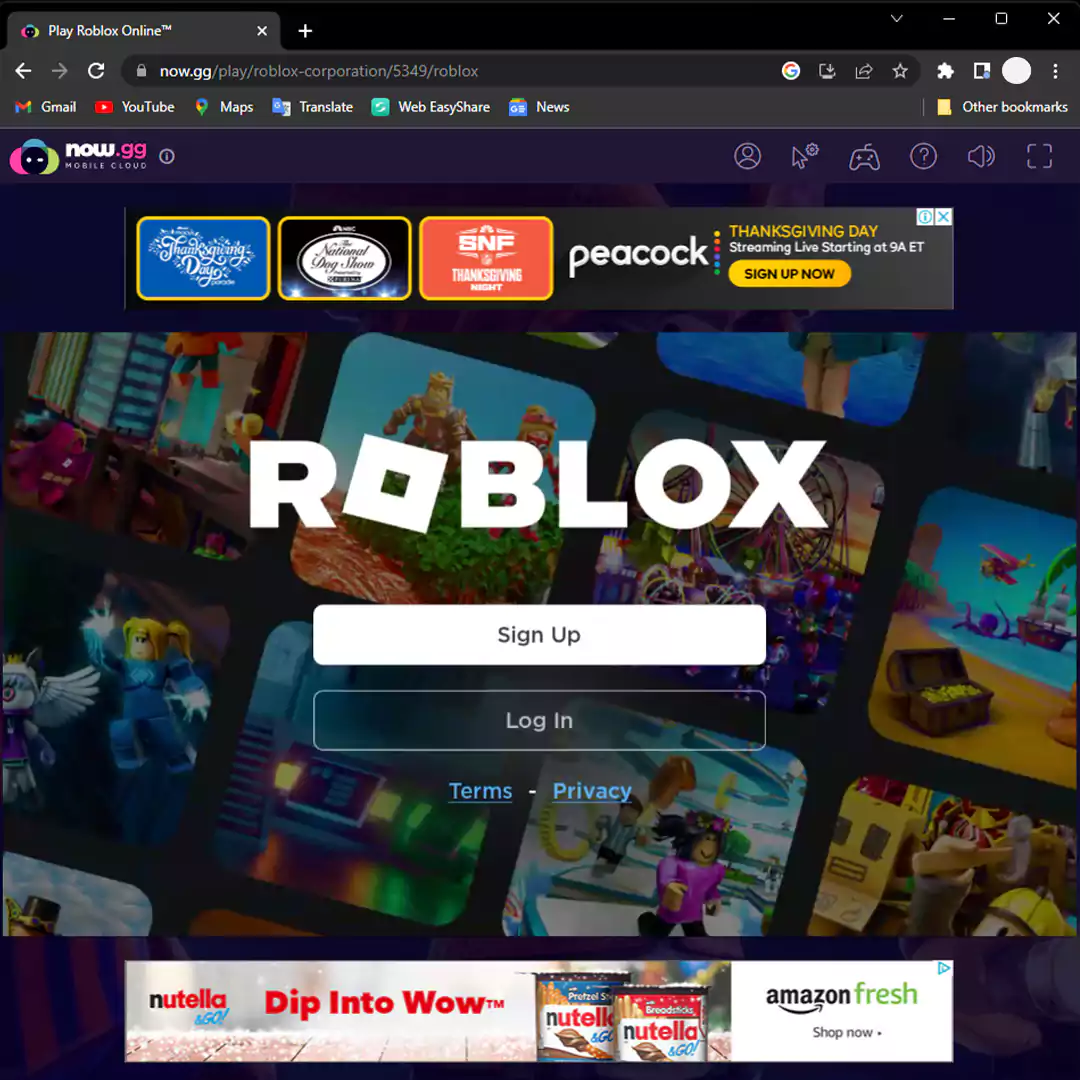This screenshot has height=1080, width=1080.
Task: Open the Chrome three-dot menu
Action: (x=1055, y=71)
